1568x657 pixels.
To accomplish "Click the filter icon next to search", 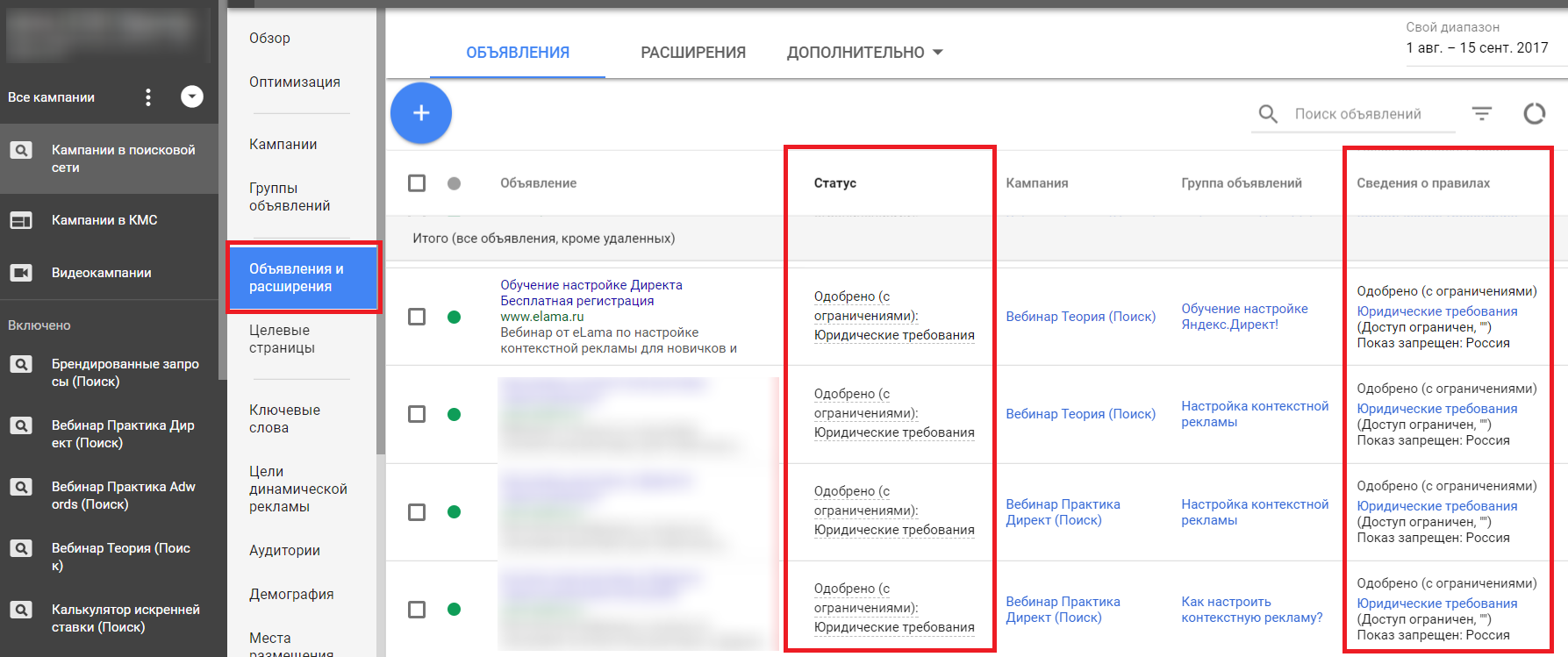I will pyautogui.click(x=1481, y=114).
